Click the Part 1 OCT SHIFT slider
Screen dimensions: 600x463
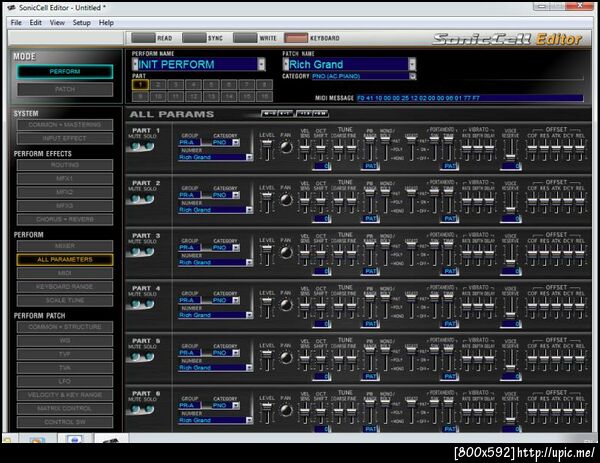(321, 150)
